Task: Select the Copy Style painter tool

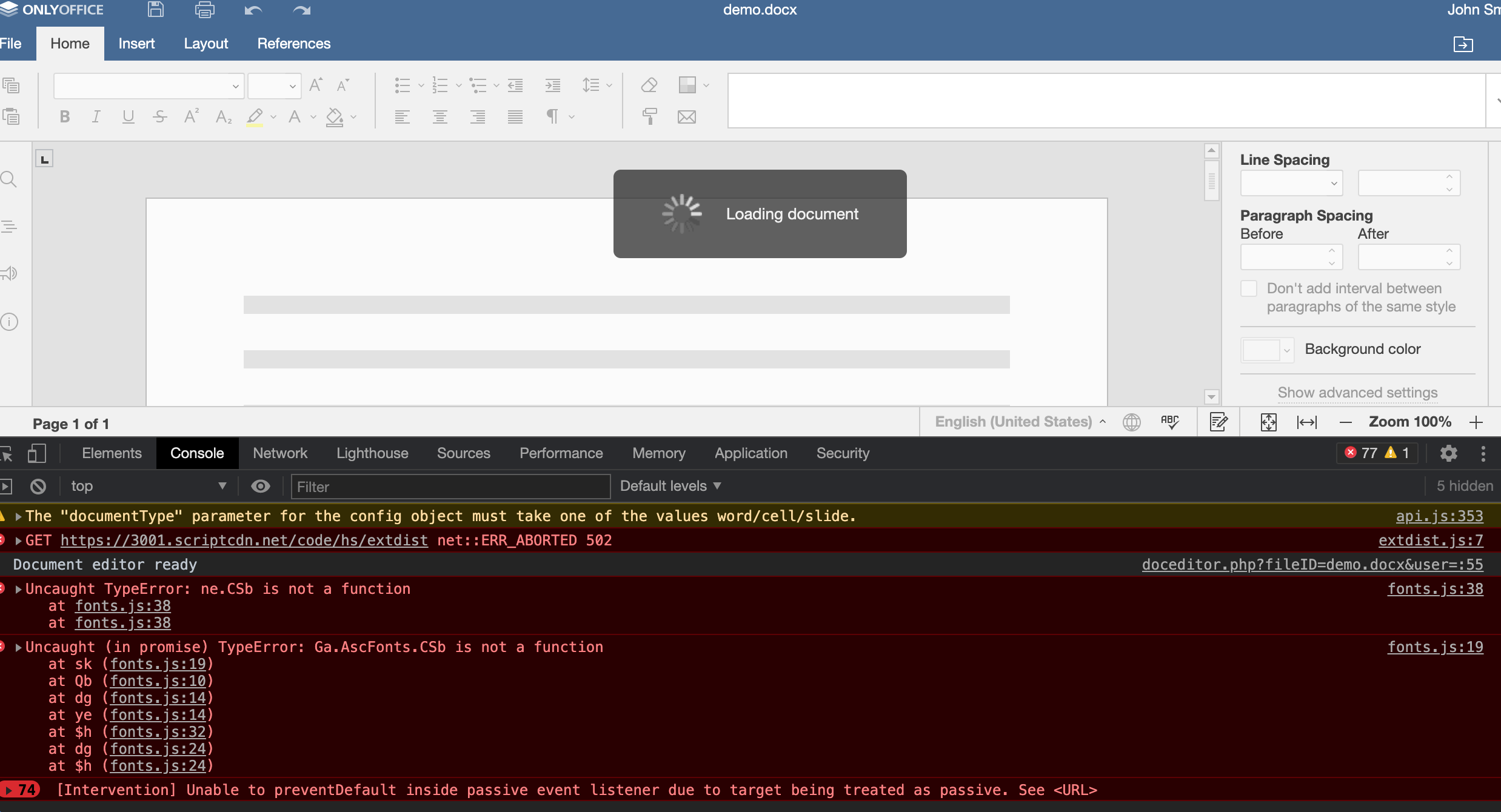Action: pos(650,116)
